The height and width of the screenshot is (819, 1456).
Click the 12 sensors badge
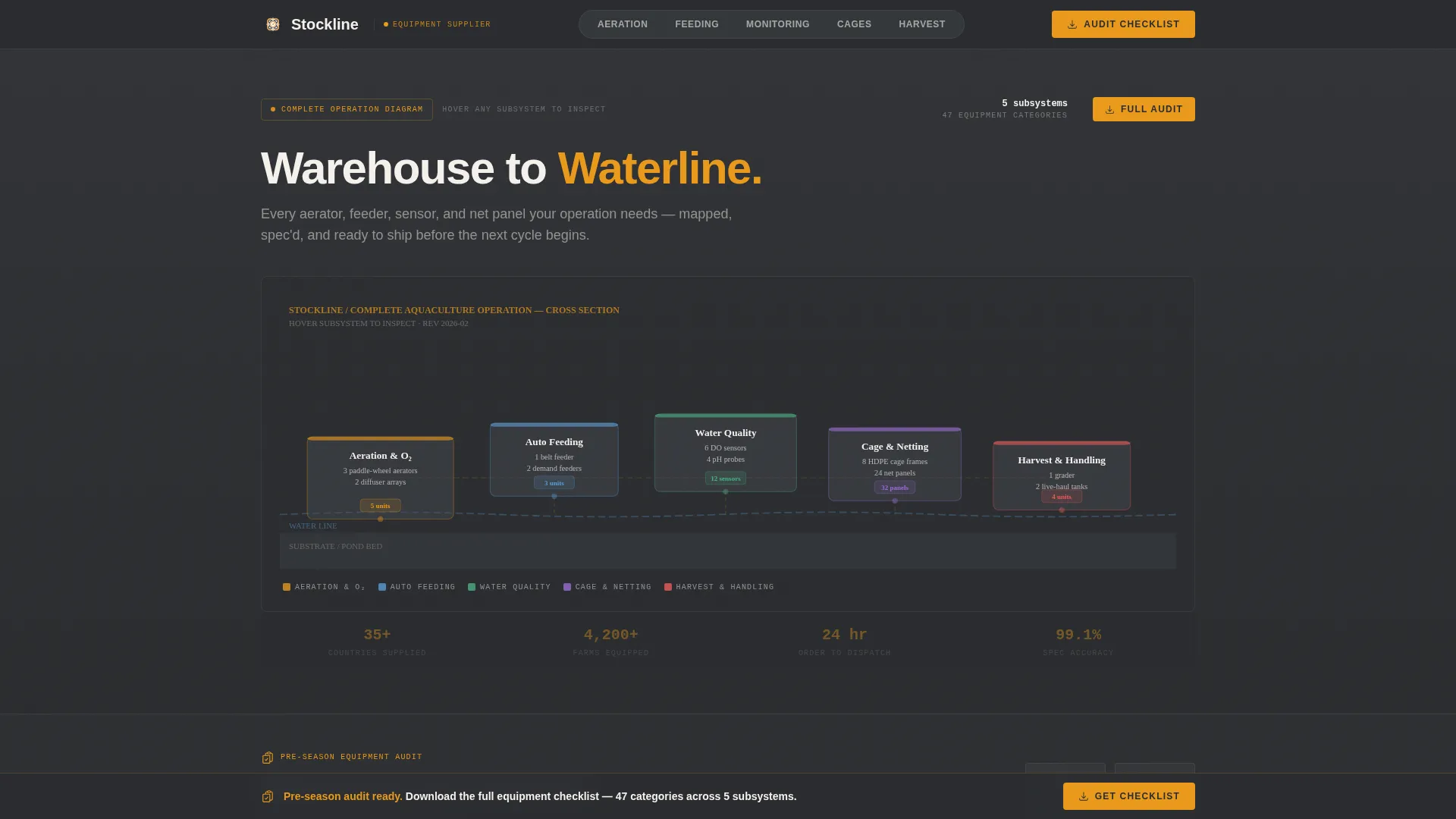pos(726,479)
